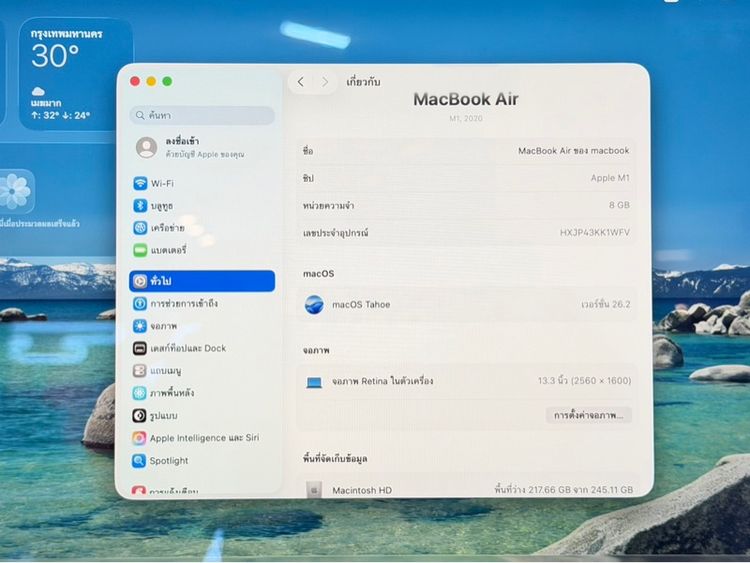Click the Bluetooth icon in sidebar

(140, 206)
